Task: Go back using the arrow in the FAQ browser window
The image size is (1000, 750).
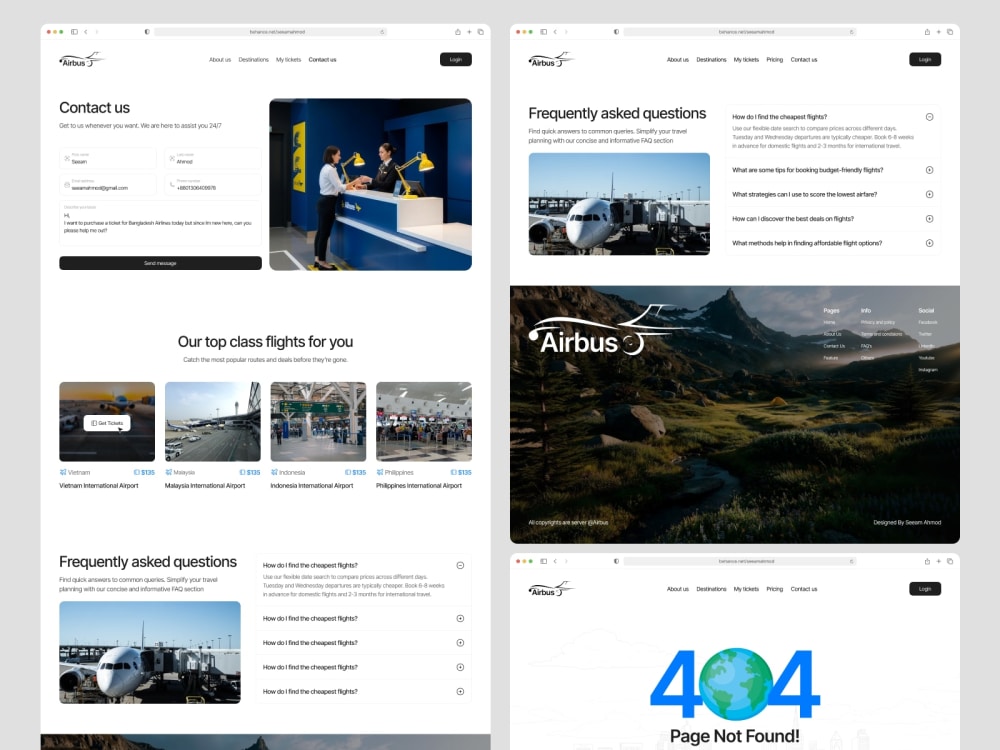Action: 555,31
